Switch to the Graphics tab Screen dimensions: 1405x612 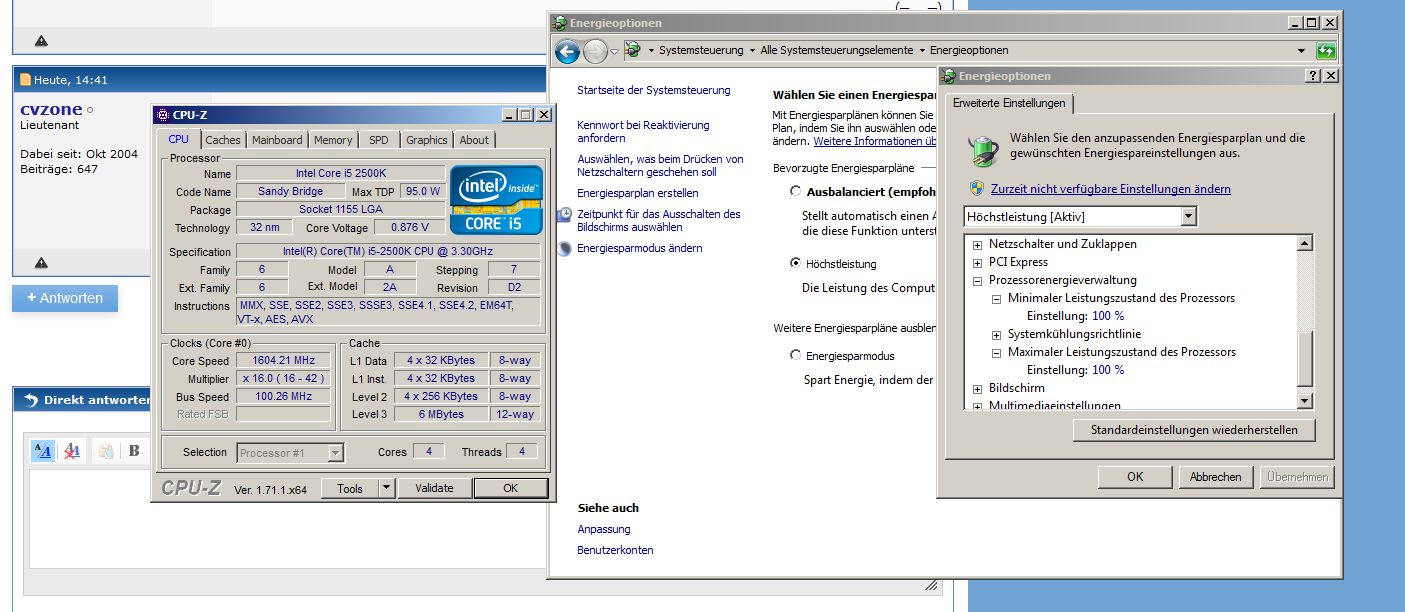[x=427, y=140]
